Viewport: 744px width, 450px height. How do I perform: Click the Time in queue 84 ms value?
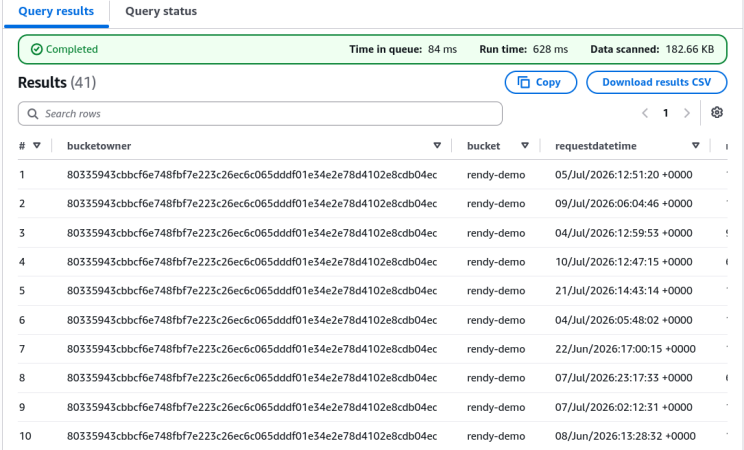point(442,49)
